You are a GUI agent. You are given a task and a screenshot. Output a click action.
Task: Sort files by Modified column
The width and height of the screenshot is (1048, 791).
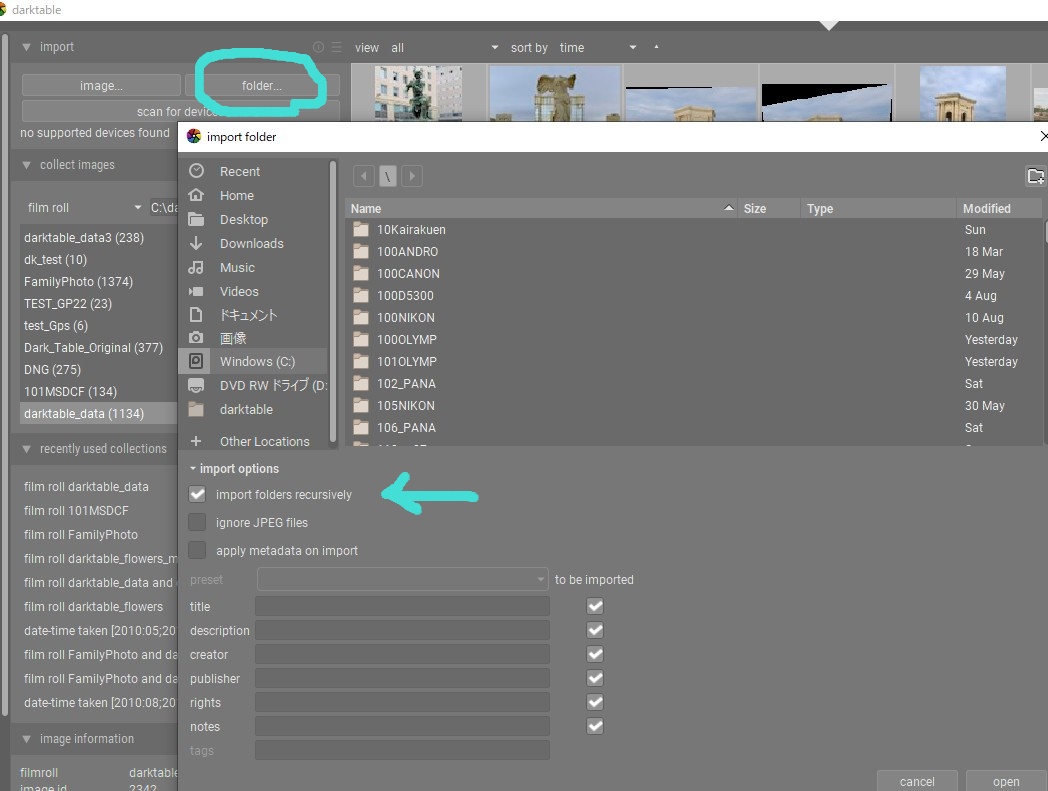pos(999,209)
